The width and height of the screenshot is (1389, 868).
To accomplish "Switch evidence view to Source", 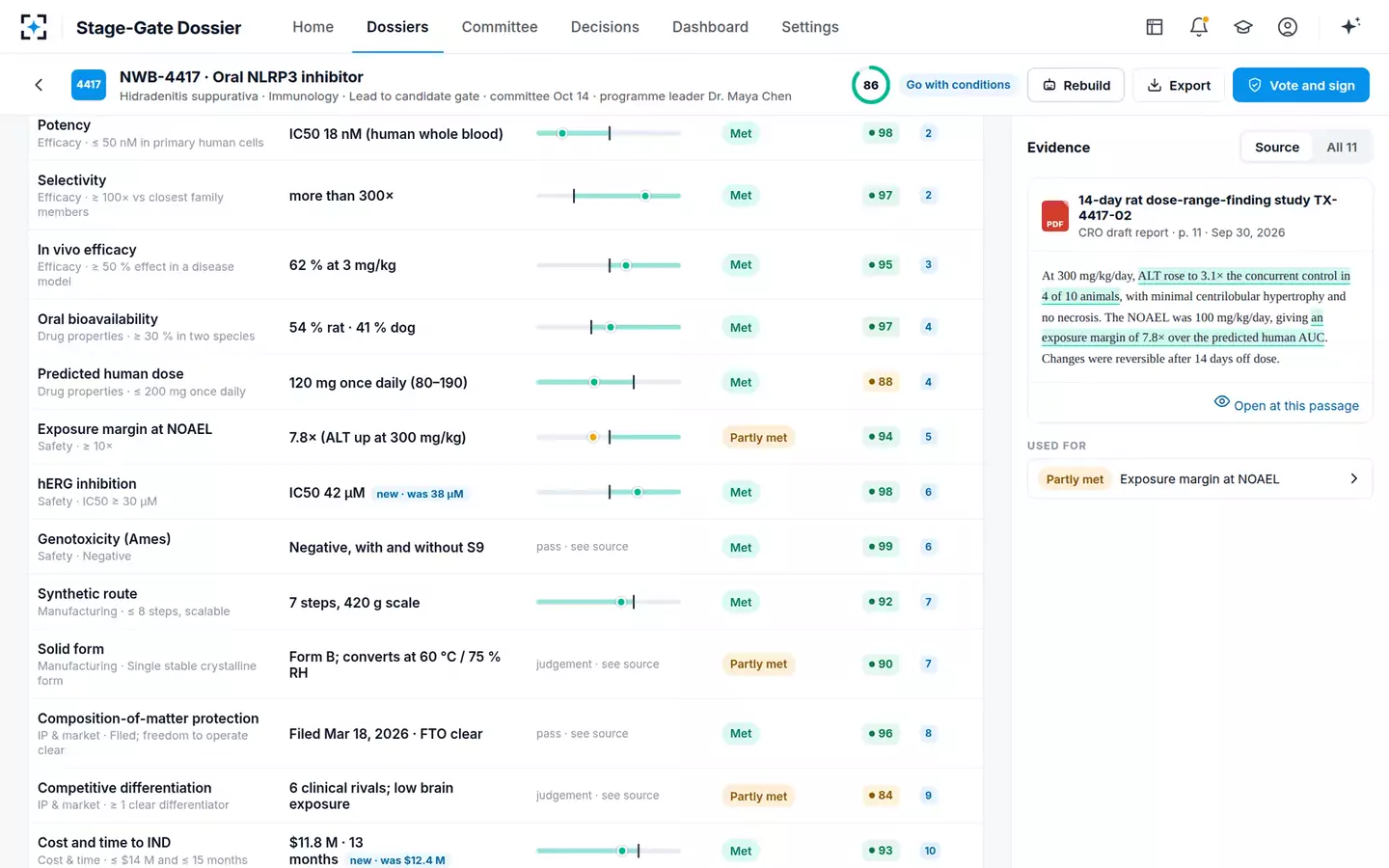I will [1277, 148].
